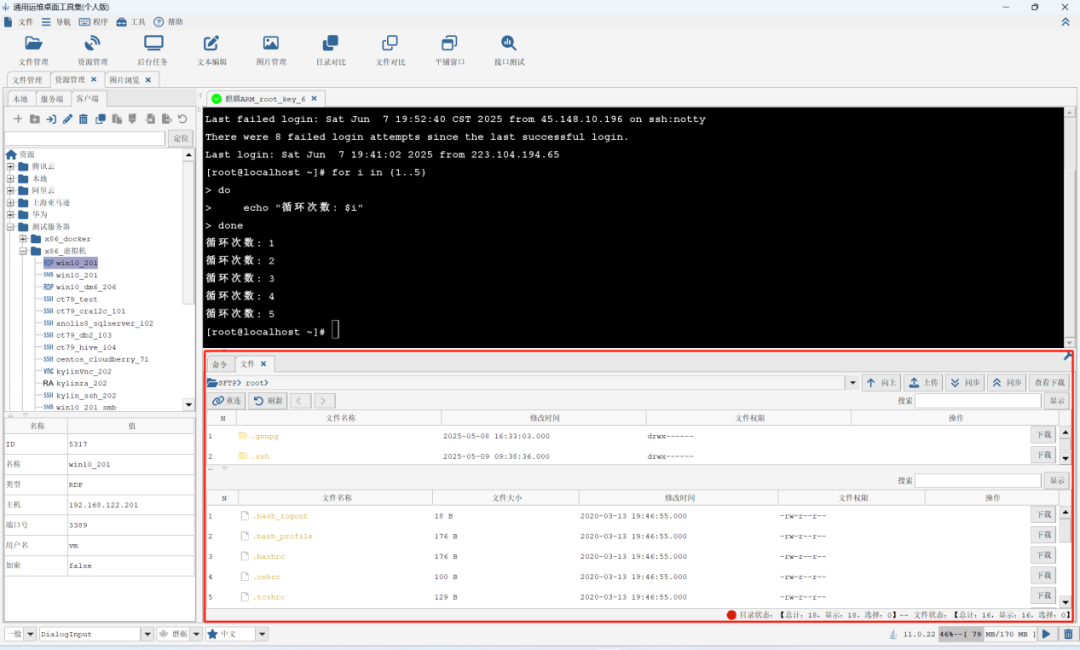
Task: Click the pencil edit icon in resource toolbar
Action: click(68, 119)
